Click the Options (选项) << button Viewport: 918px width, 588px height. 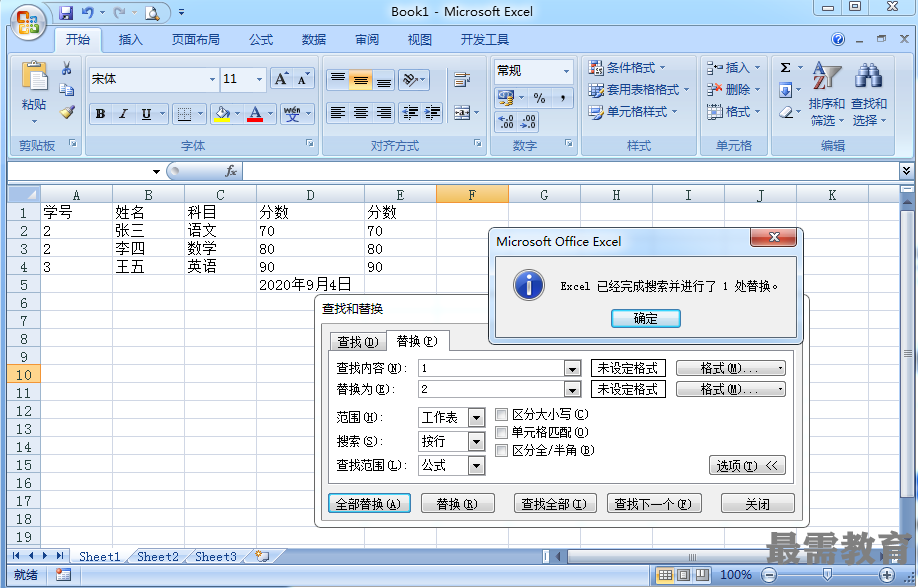click(x=747, y=466)
